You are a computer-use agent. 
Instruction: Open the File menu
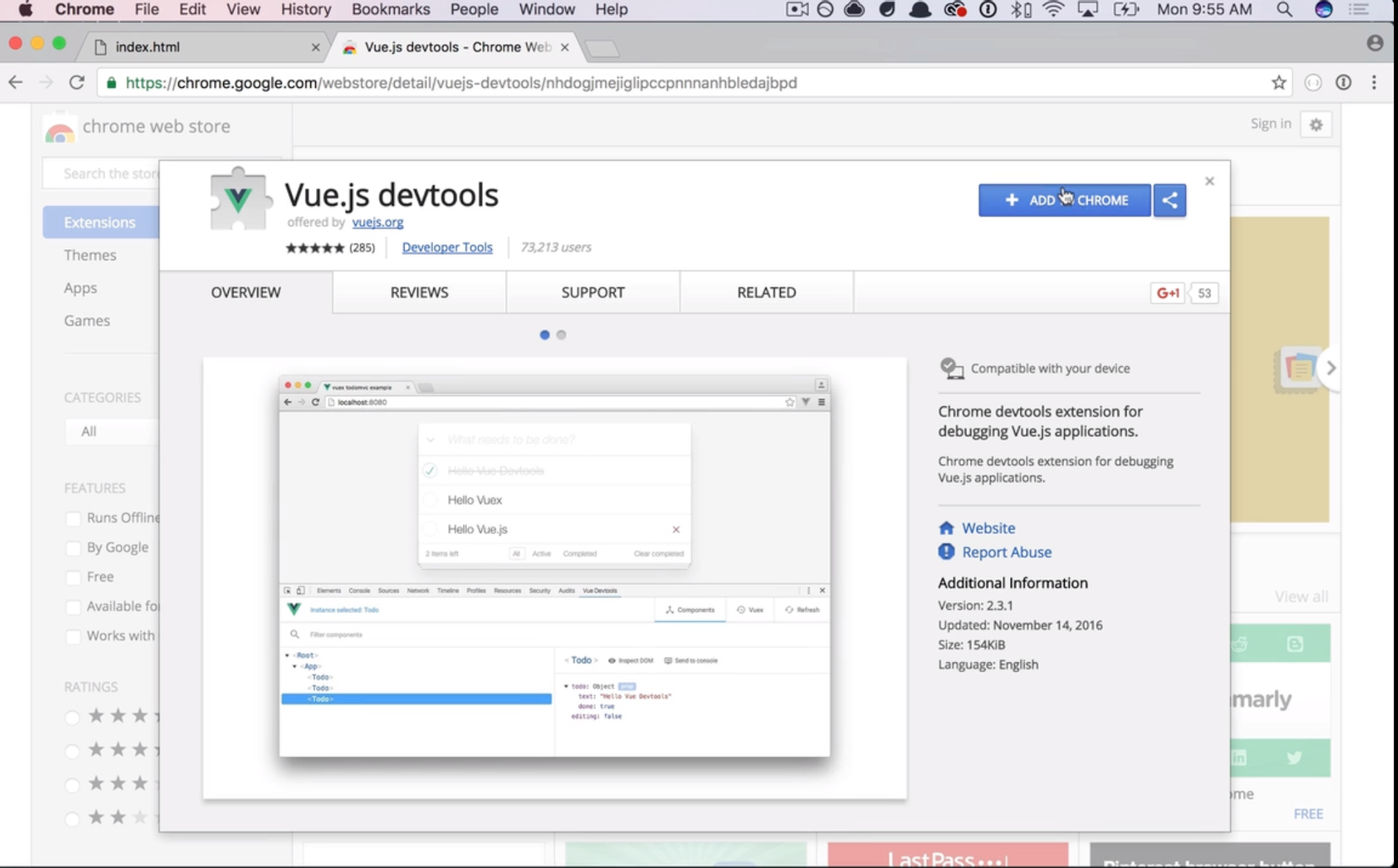tap(147, 9)
